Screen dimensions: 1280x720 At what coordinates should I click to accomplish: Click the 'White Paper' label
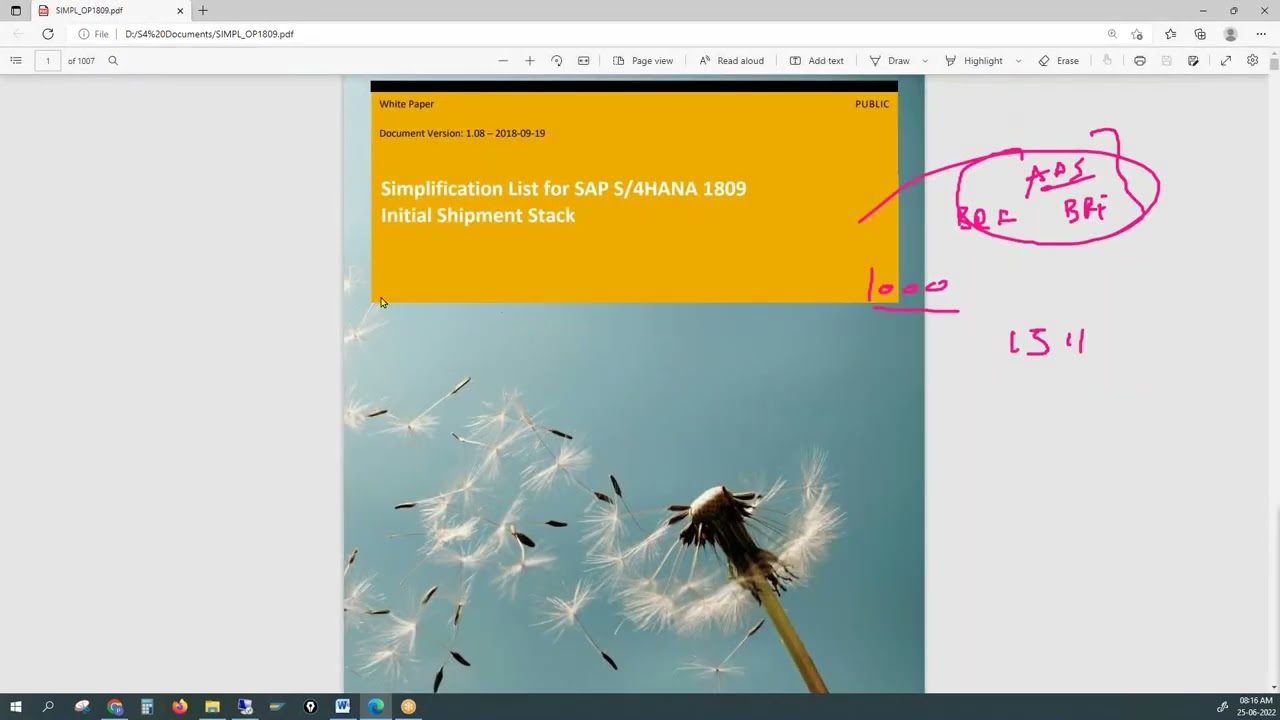click(x=406, y=104)
